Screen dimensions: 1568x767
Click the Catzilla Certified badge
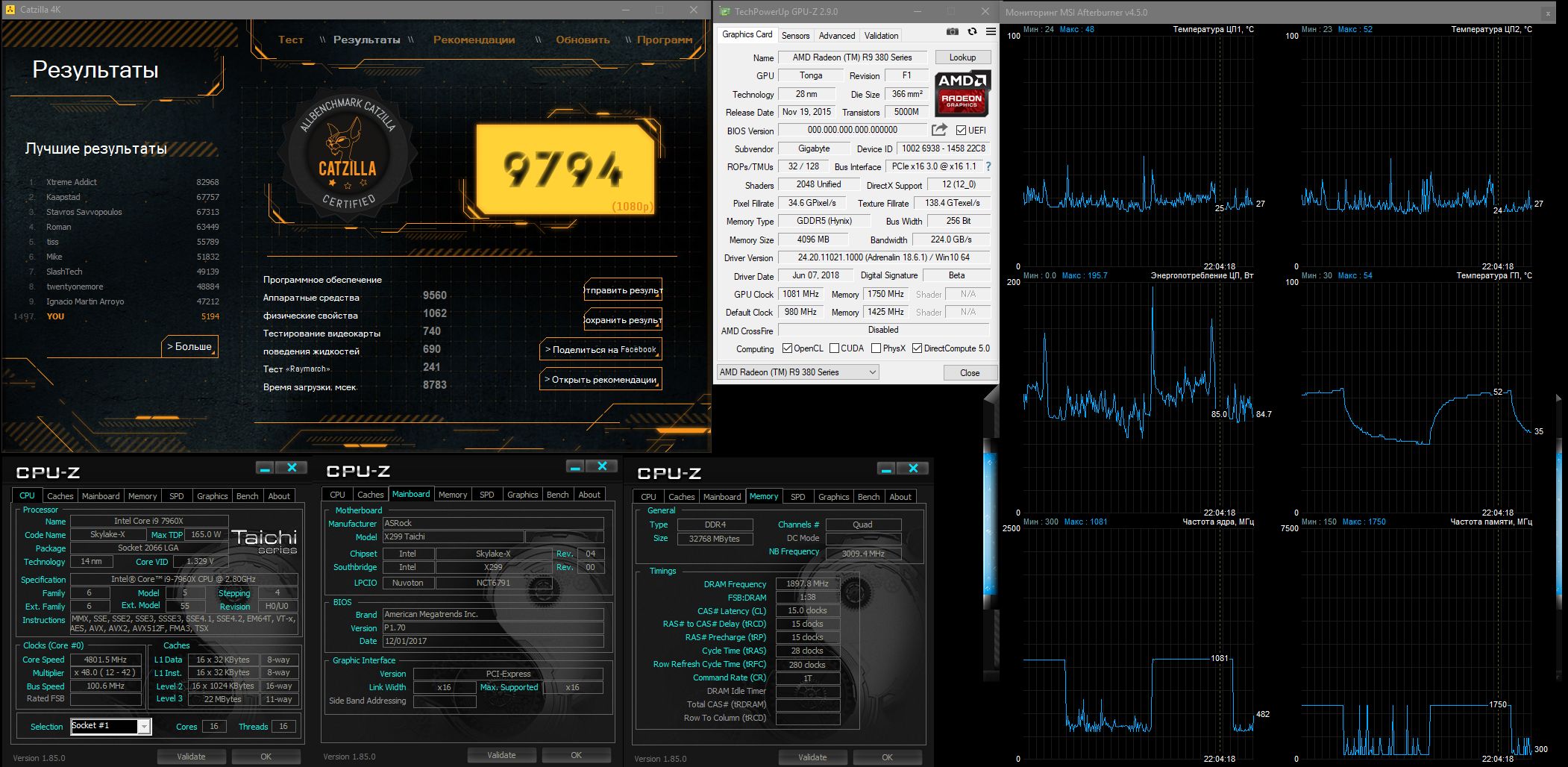(348, 154)
